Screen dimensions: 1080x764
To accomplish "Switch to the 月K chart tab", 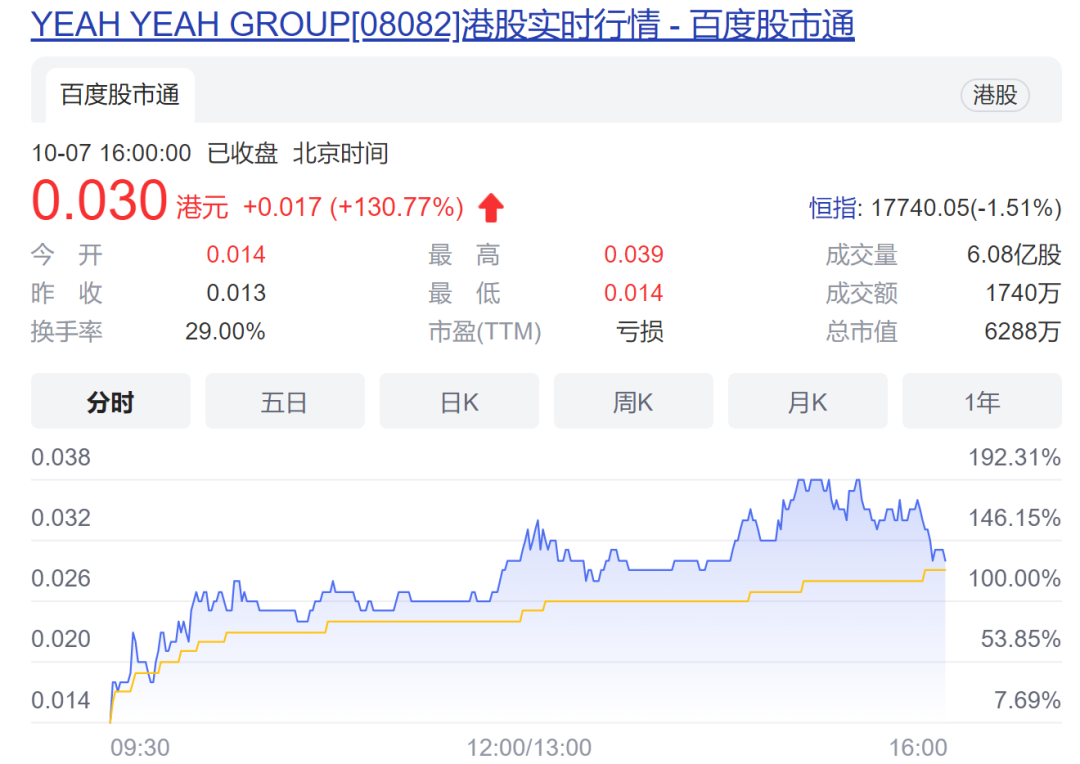I will (807, 402).
